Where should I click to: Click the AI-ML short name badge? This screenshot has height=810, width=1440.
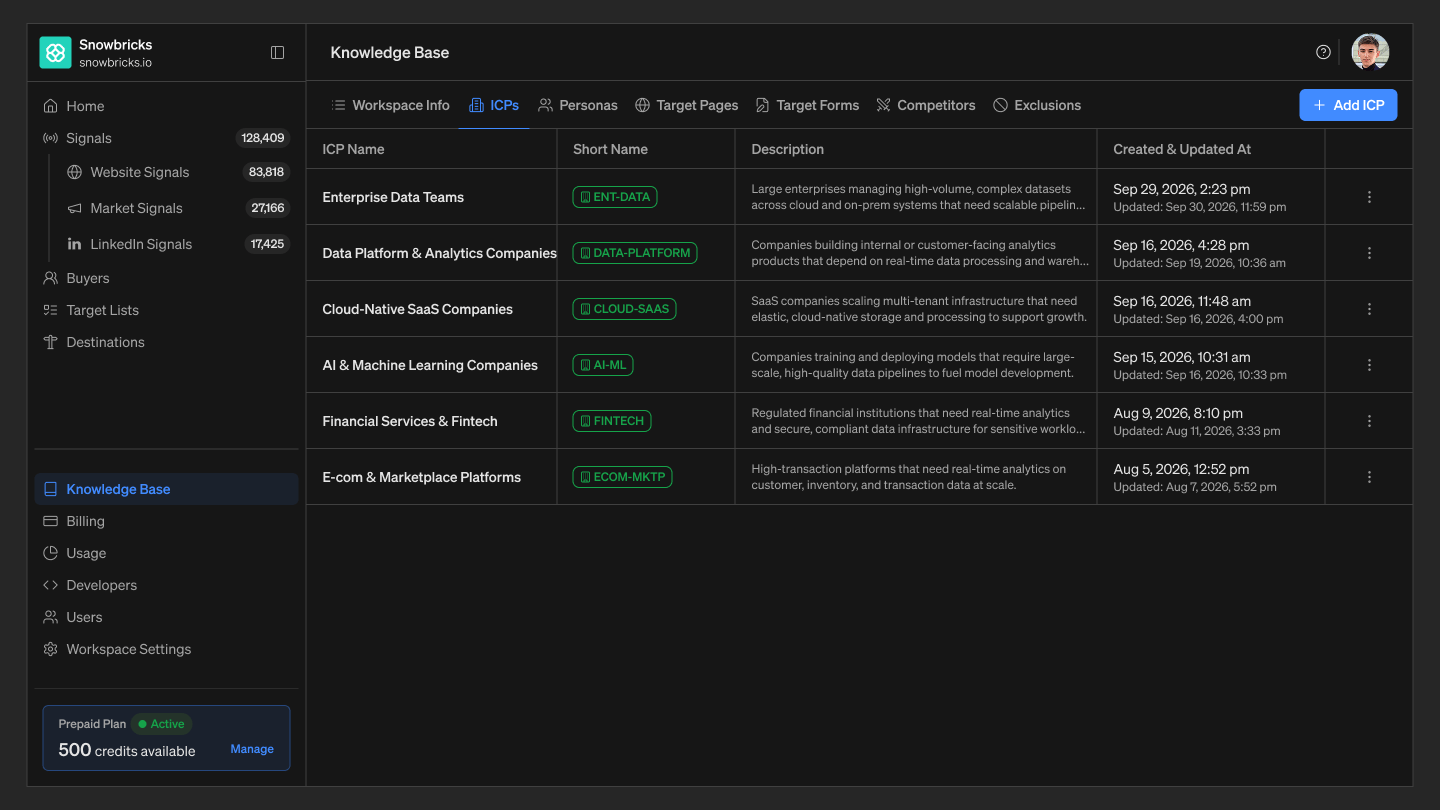click(x=603, y=365)
